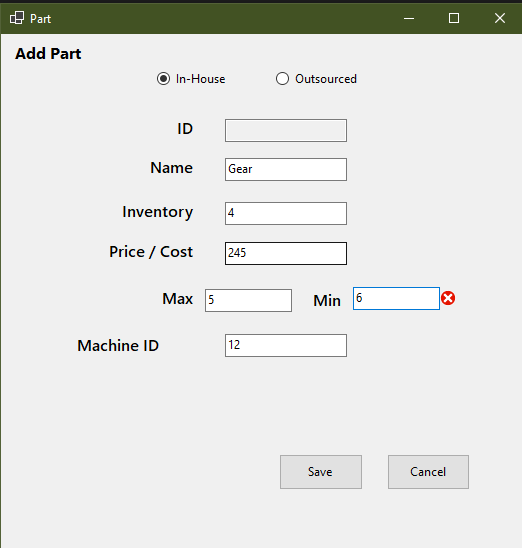Image resolution: width=522 pixels, height=548 pixels.
Task: Click the red error icon beside Min
Action: [x=448, y=298]
